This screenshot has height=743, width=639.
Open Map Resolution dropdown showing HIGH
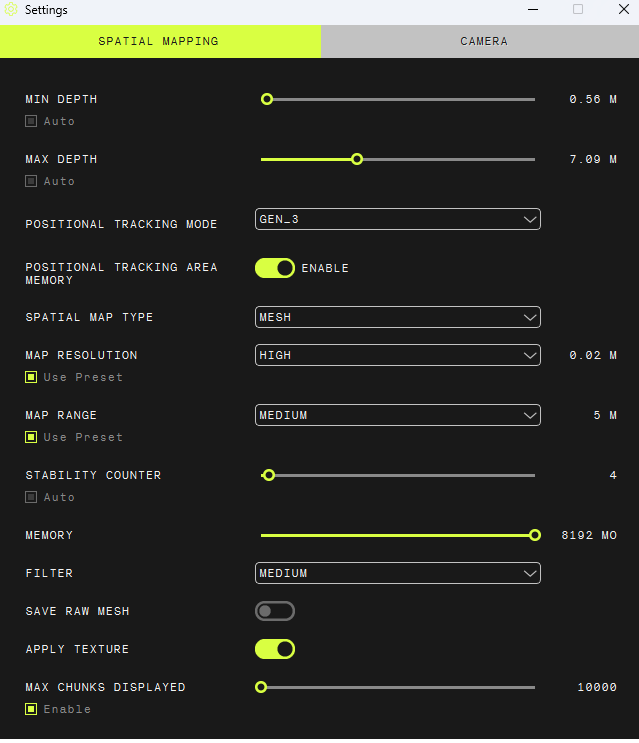point(397,355)
